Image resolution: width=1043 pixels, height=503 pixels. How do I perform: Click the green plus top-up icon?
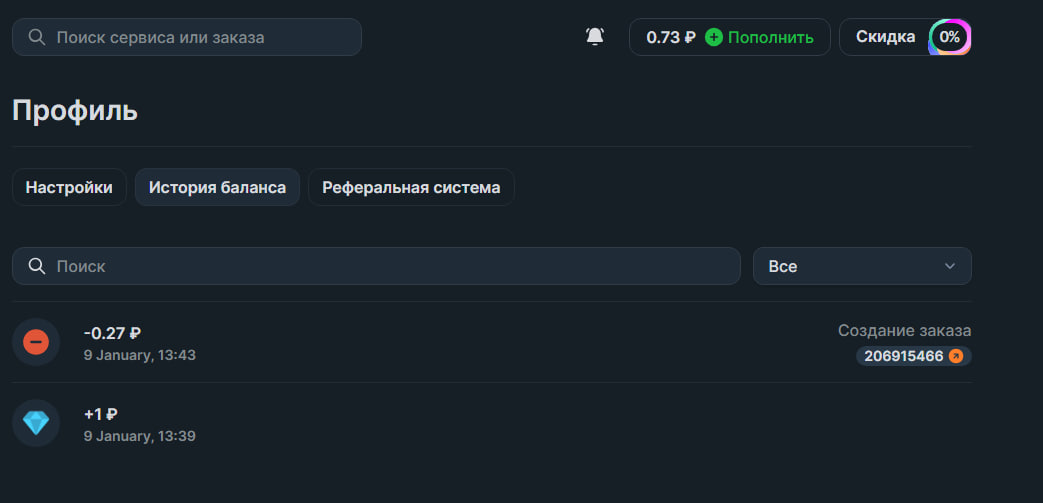pos(713,37)
